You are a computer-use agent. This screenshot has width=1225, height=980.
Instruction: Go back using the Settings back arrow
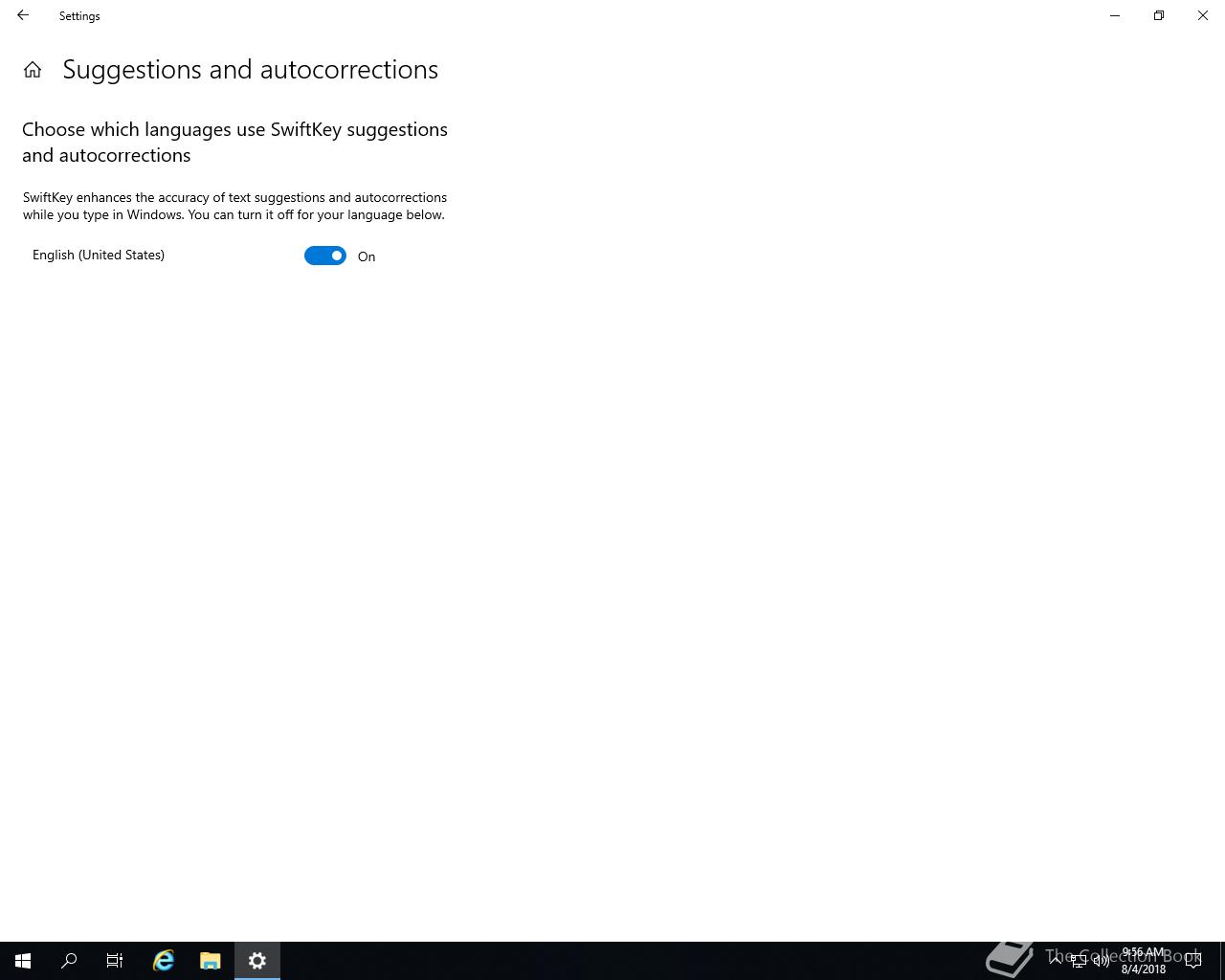(x=23, y=15)
